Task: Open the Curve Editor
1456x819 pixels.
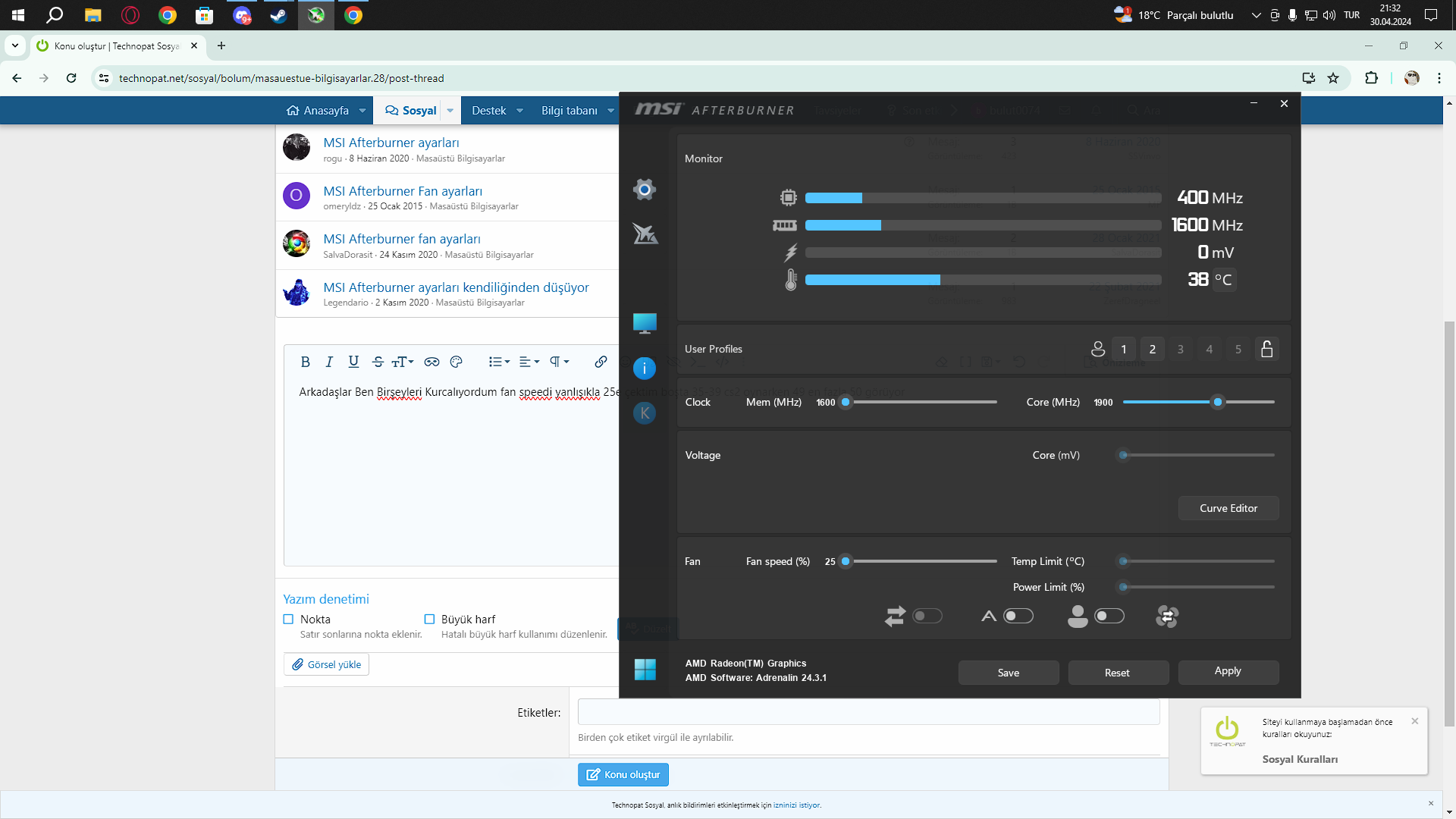Action: point(1228,508)
